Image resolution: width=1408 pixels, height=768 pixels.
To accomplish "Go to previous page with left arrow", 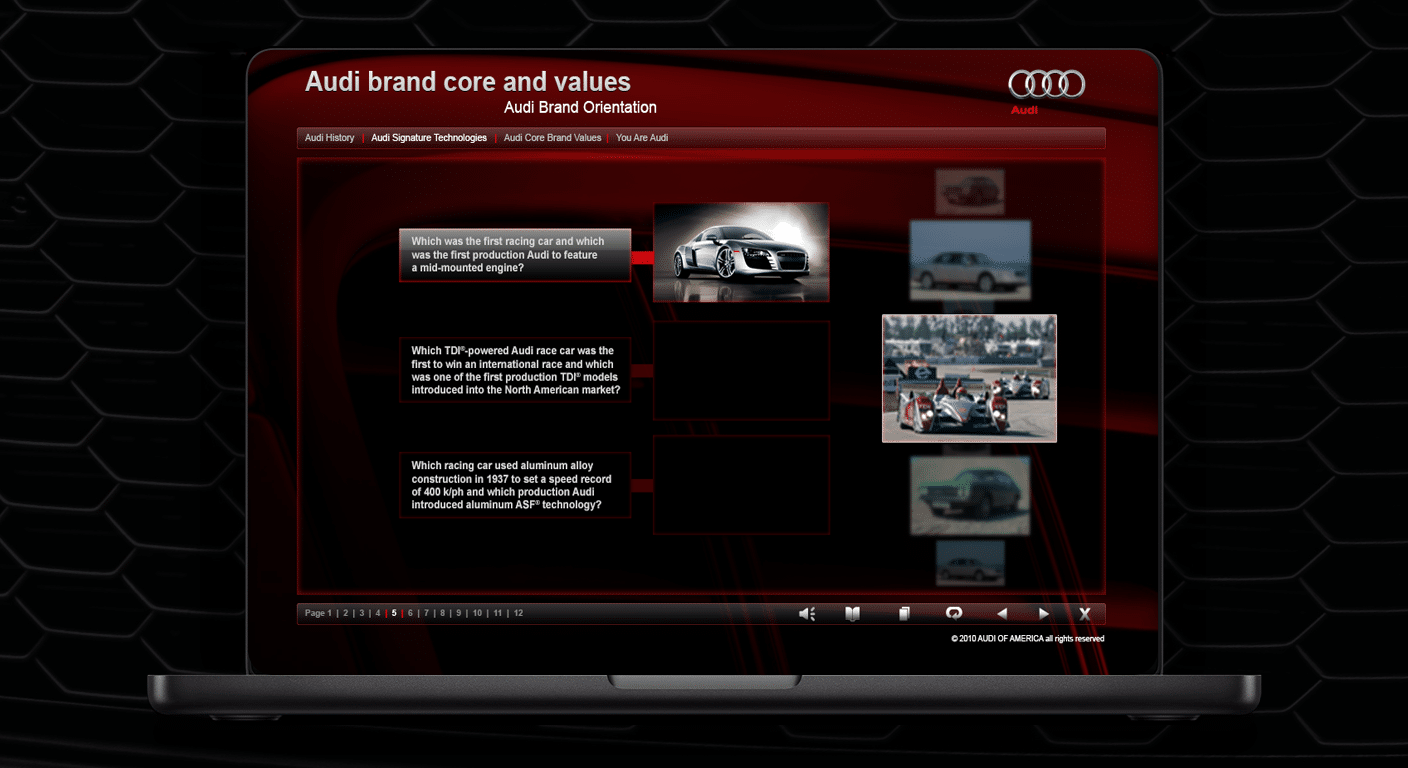I will 1002,614.
